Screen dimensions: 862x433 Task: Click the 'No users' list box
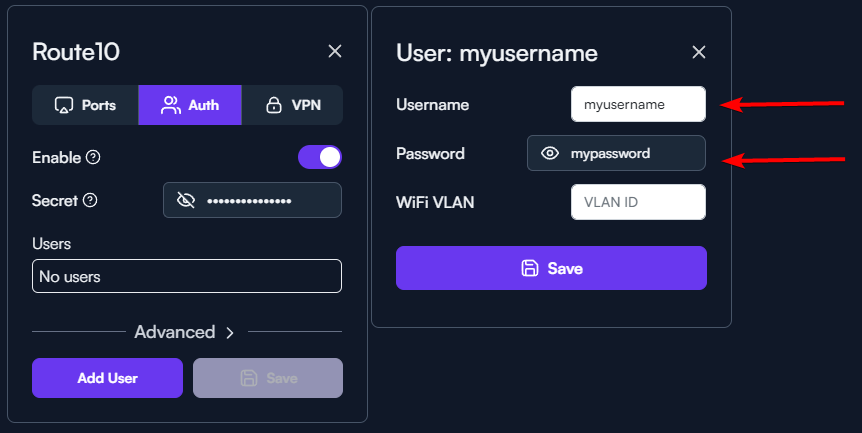tap(187, 276)
